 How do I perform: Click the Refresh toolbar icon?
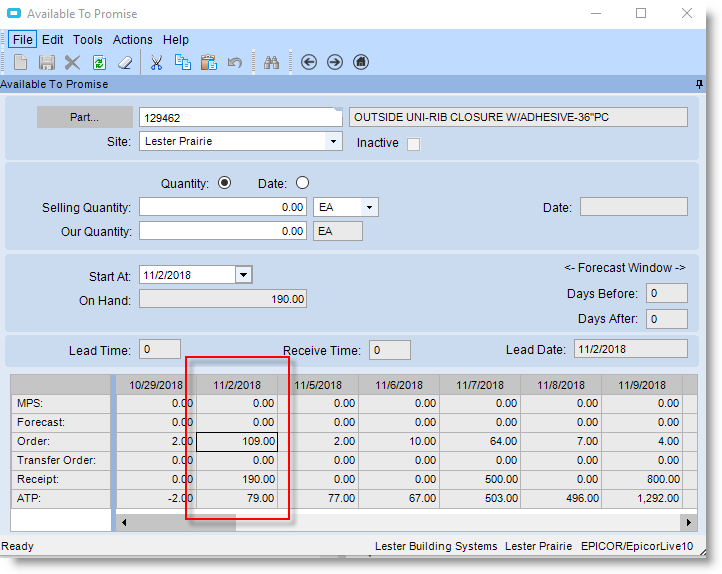tap(99, 62)
